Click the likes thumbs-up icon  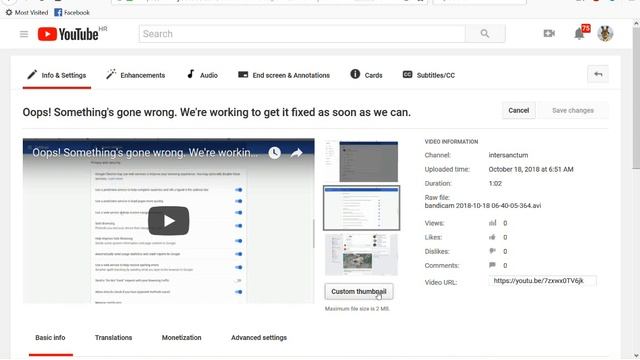(x=493, y=237)
